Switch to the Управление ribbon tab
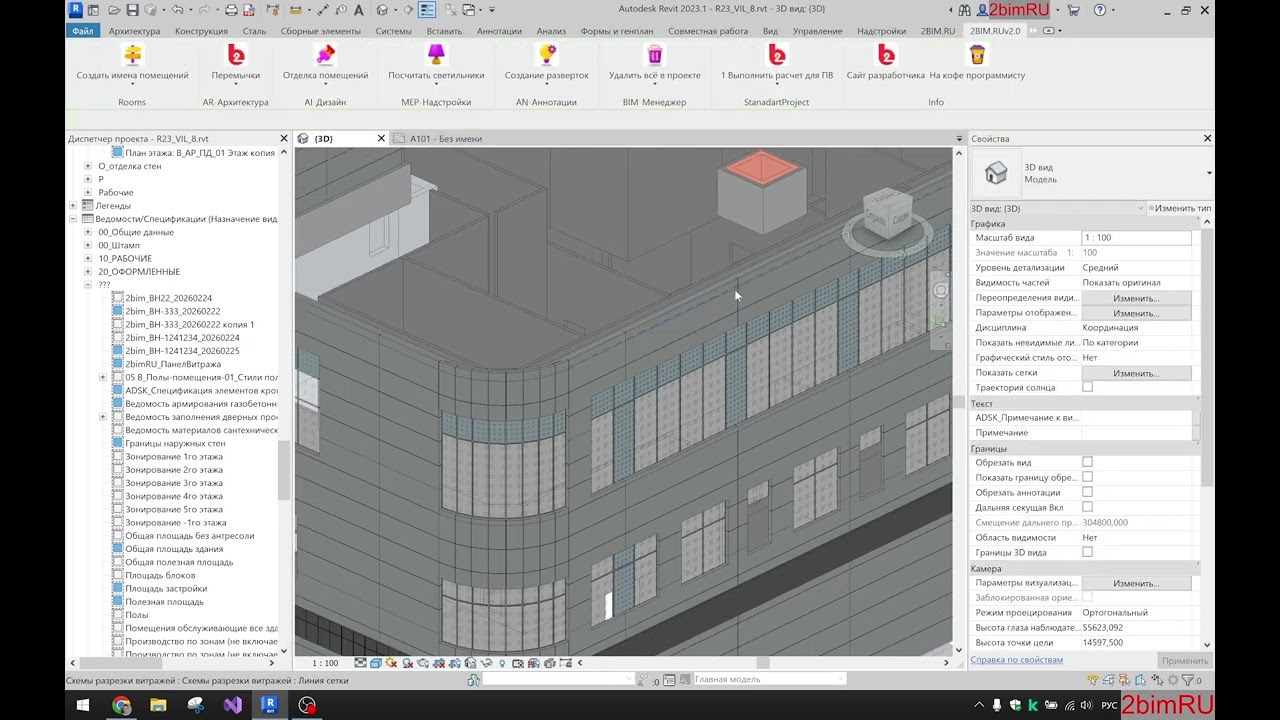 pos(817,31)
